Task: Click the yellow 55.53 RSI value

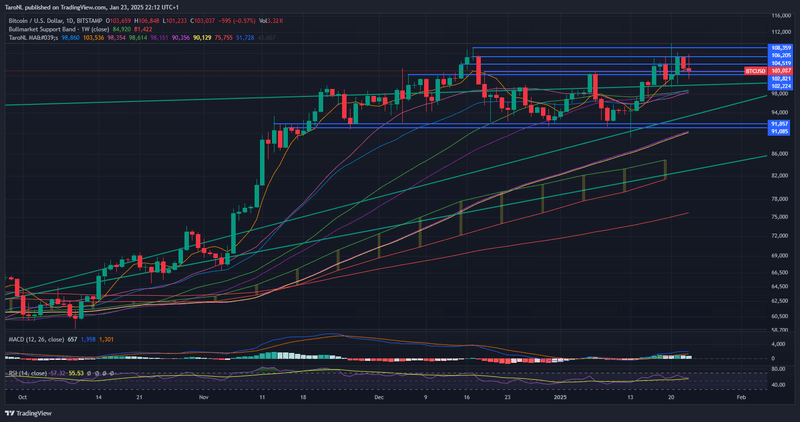Action: tap(76, 374)
